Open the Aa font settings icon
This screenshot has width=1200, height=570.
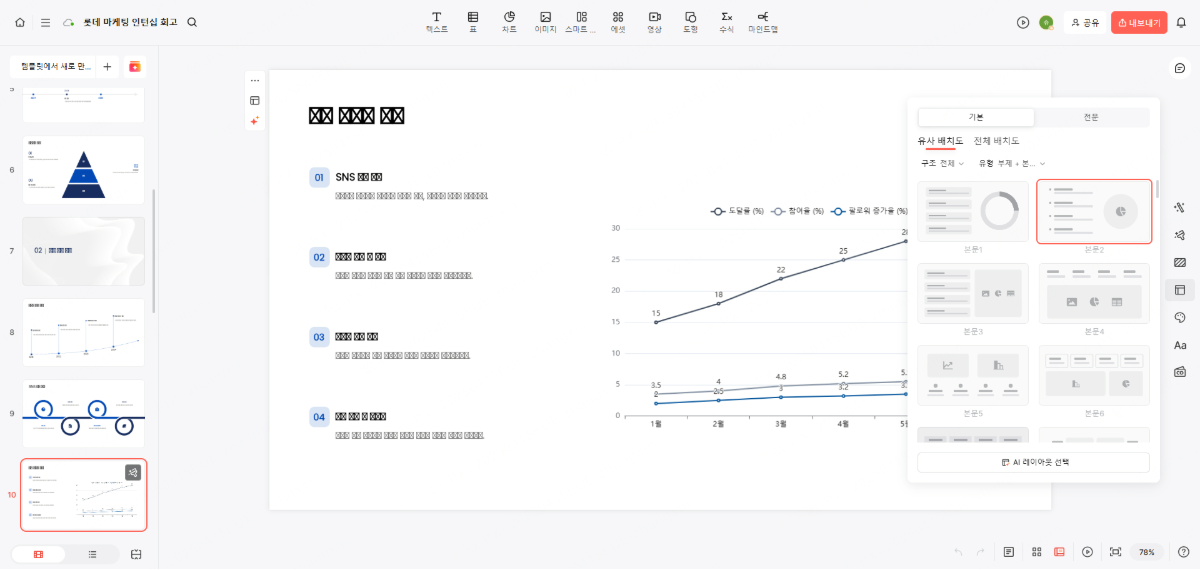1180,345
